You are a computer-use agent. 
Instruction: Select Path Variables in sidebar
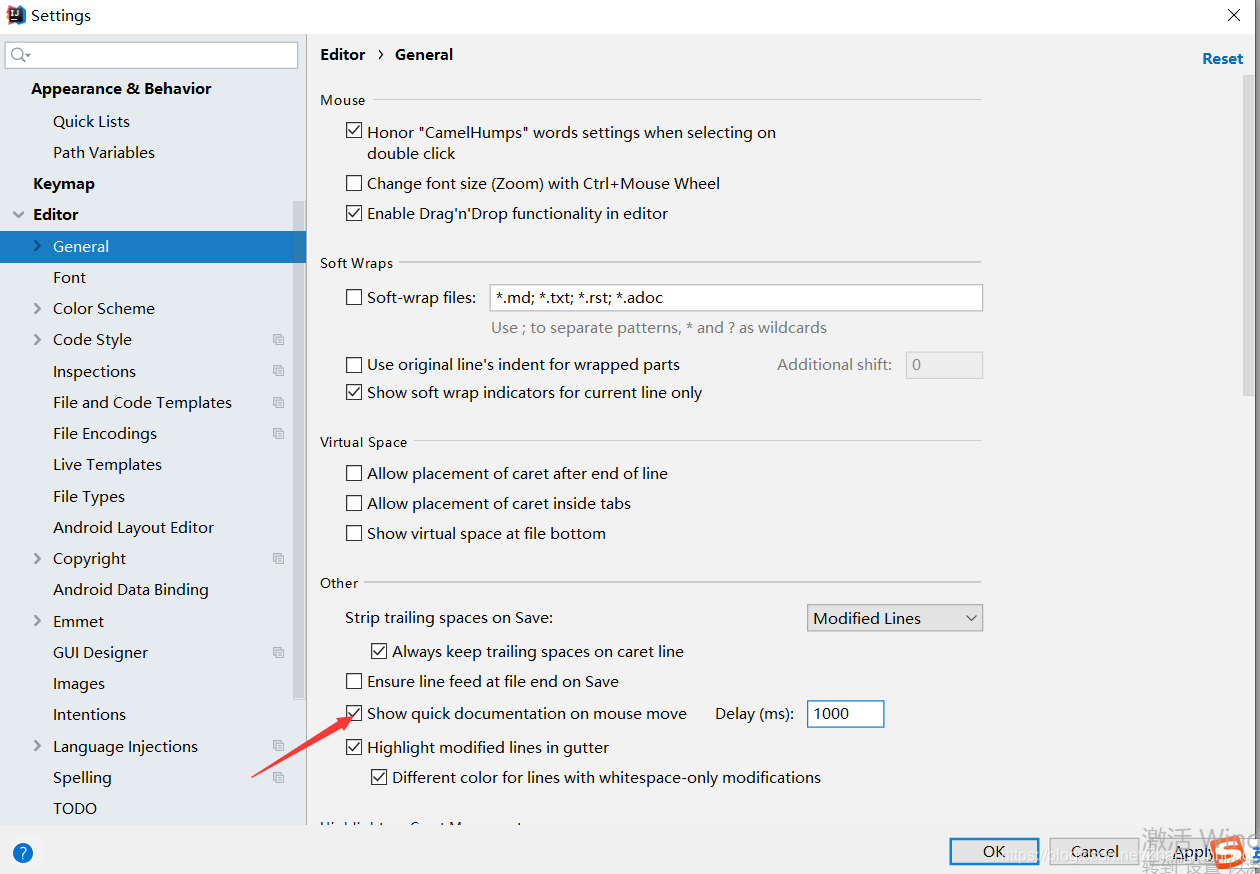click(104, 152)
